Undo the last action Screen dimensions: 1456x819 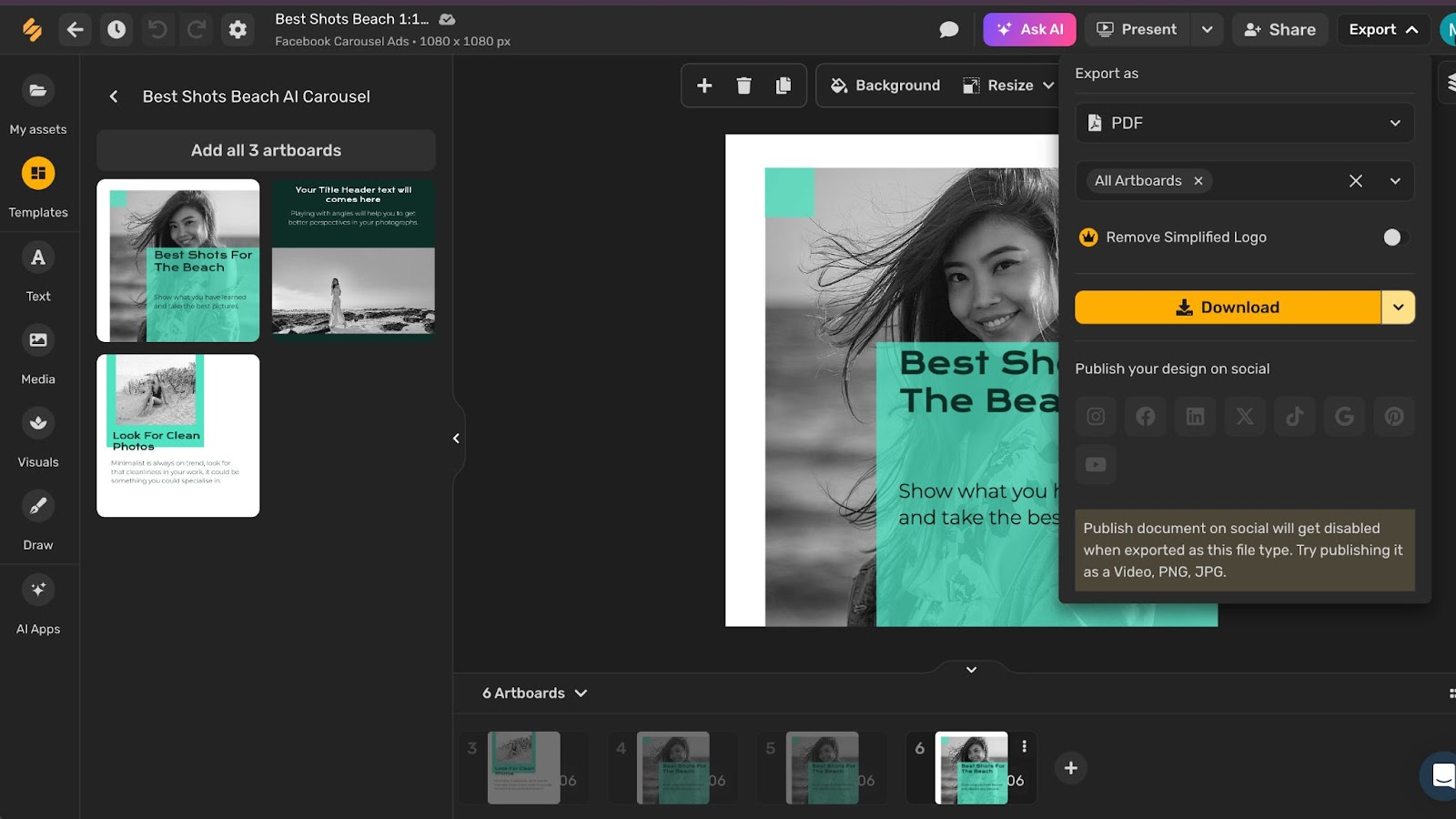157,29
